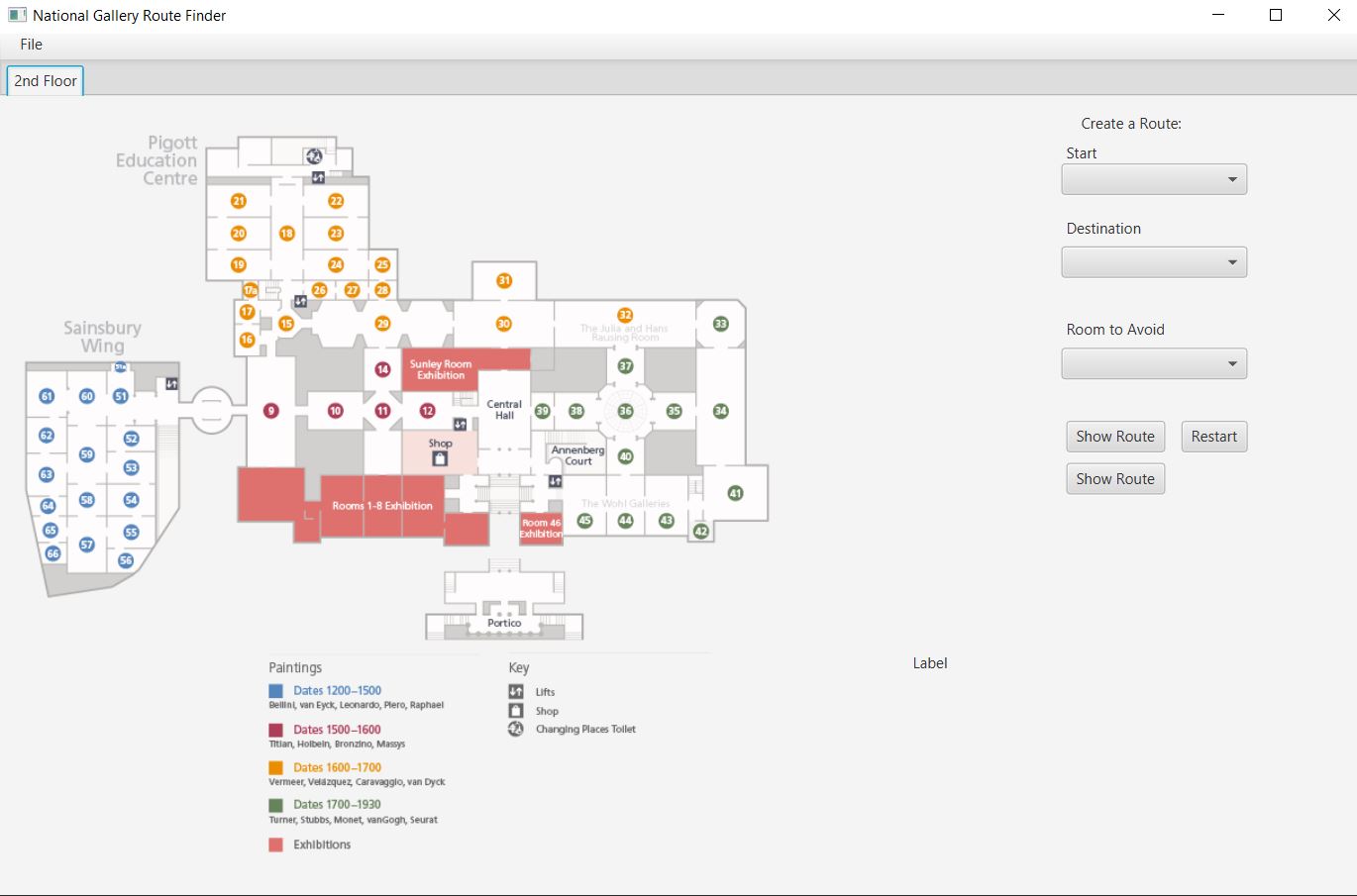This screenshot has width=1357, height=896.
Task: Open the Destination dropdown
Action: [x=1153, y=261]
